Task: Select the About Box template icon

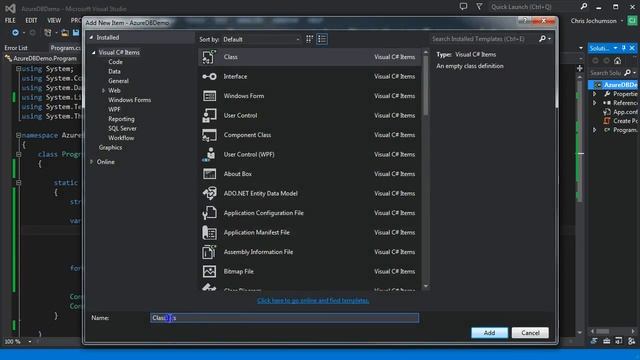Action: [209, 174]
